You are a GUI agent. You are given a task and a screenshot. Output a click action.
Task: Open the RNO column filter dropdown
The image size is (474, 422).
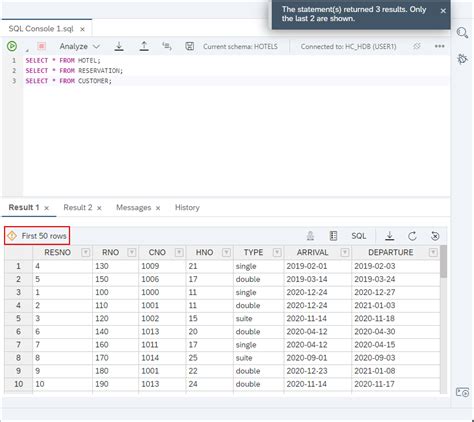tap(132, 252)
